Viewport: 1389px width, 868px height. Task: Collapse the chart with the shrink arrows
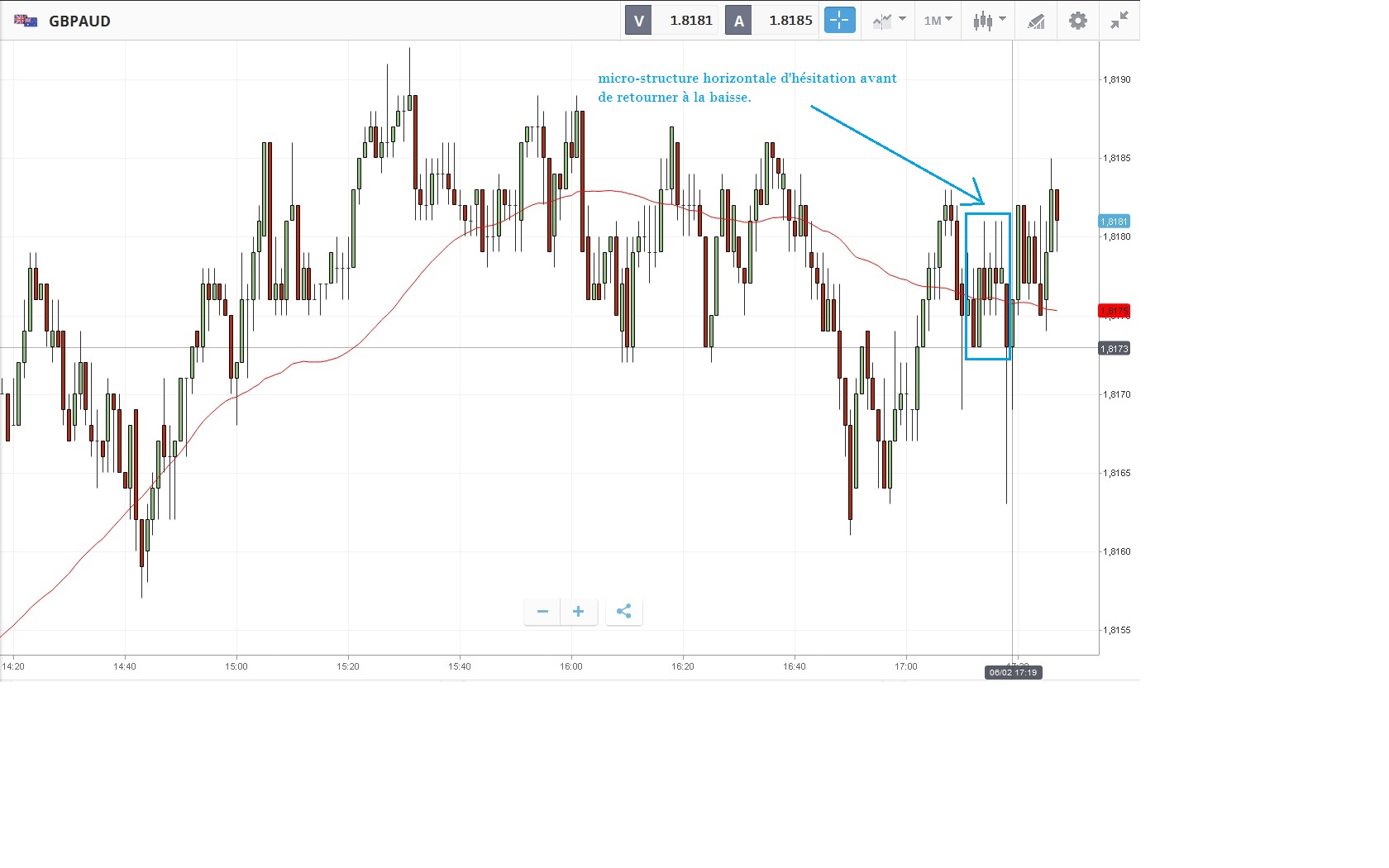click(1119, 21)
